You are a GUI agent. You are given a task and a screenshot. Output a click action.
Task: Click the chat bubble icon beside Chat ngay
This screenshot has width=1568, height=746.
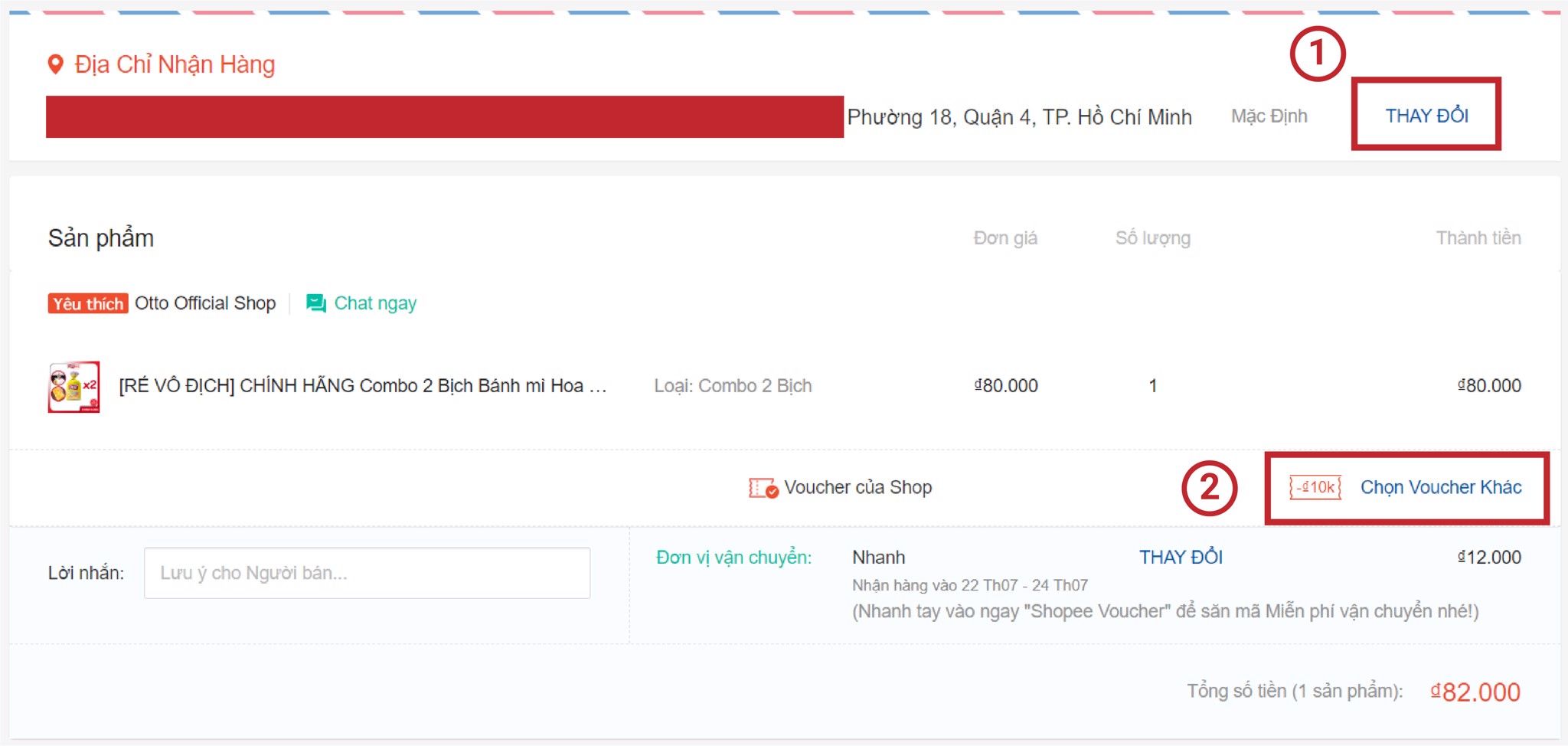pyautogui.click(x=315, y=303)
